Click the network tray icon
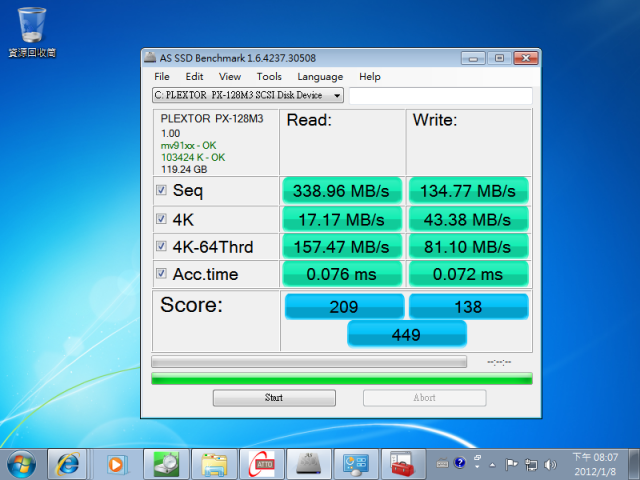Image resolution: width=640 pixels, height=480 pixels. coord(531,464)
